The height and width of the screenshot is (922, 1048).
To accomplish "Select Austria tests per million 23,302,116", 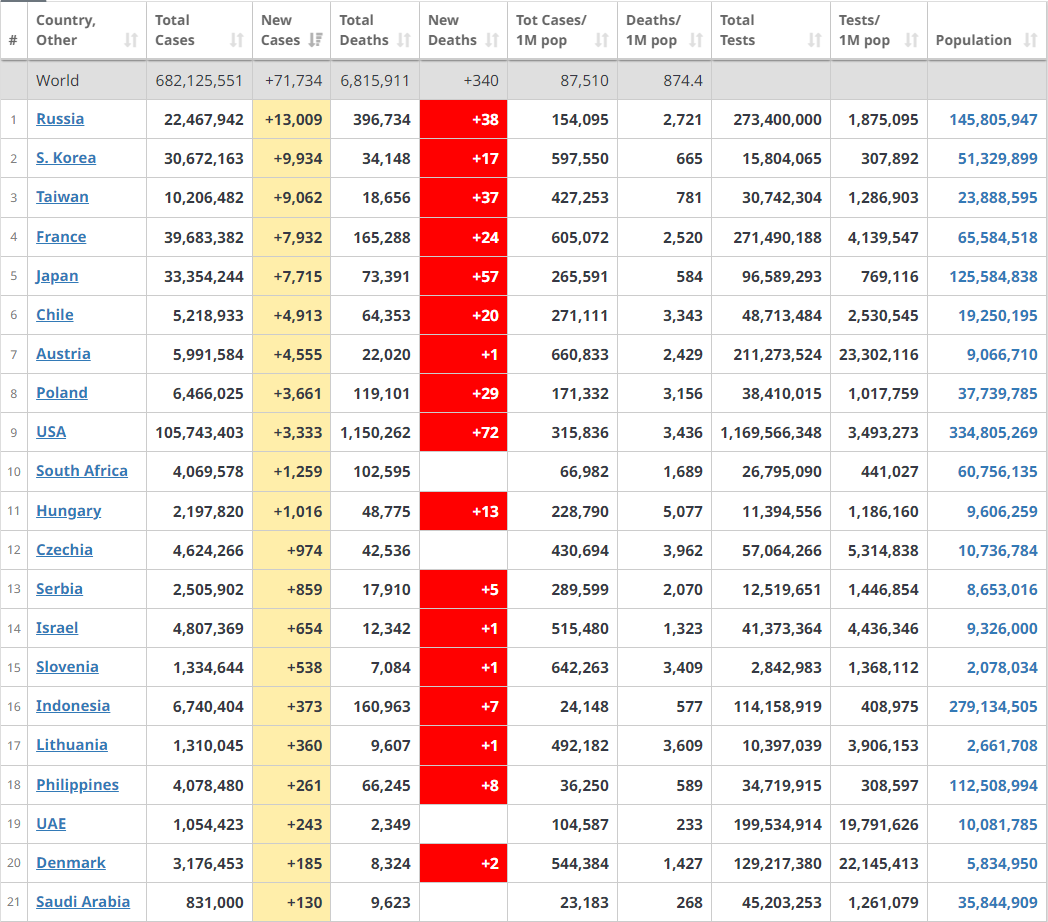I will pyautogui.click(x=878, y=354).
